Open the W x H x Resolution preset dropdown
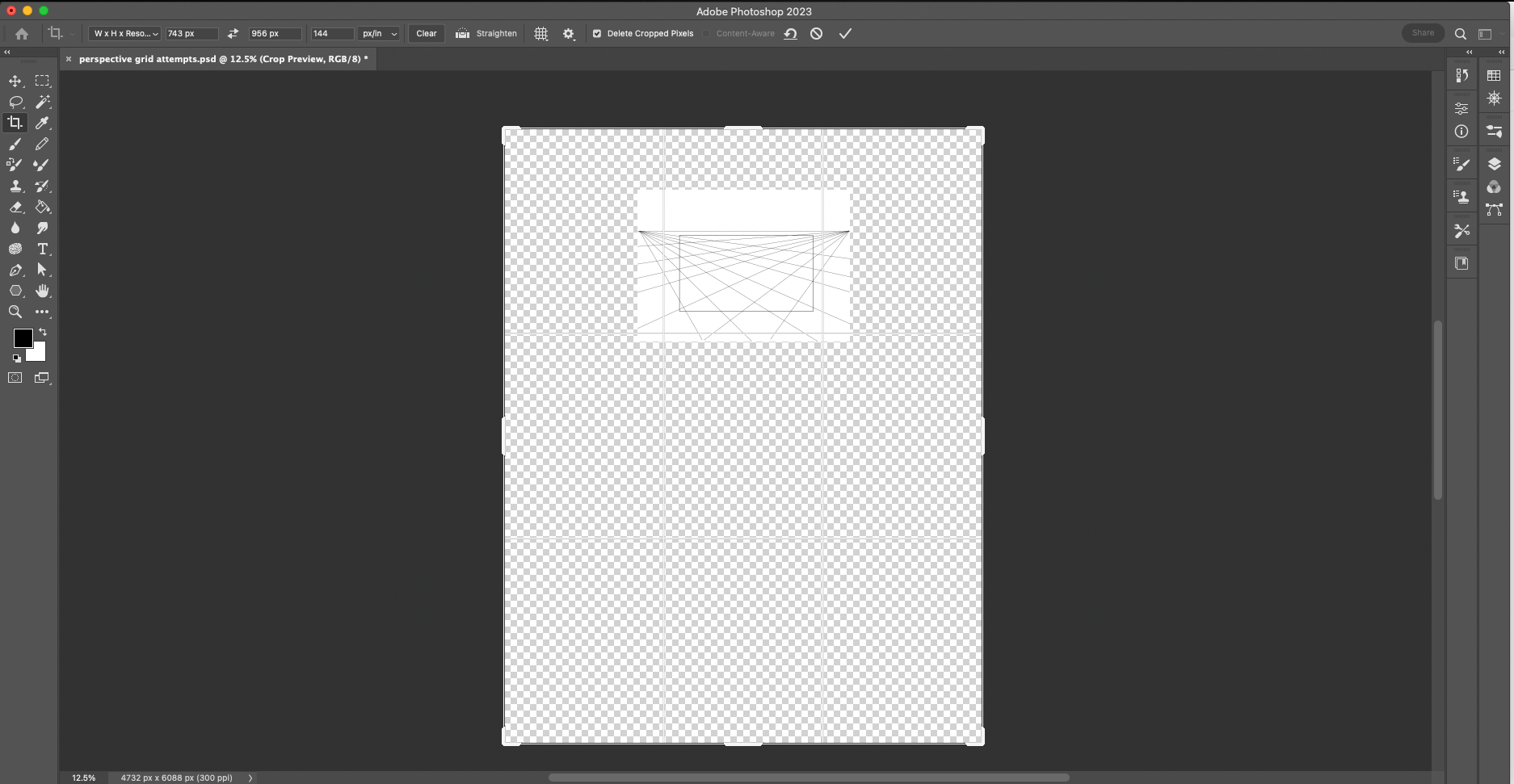This screenshot has width=1514, height=784. tap(124, 34)
